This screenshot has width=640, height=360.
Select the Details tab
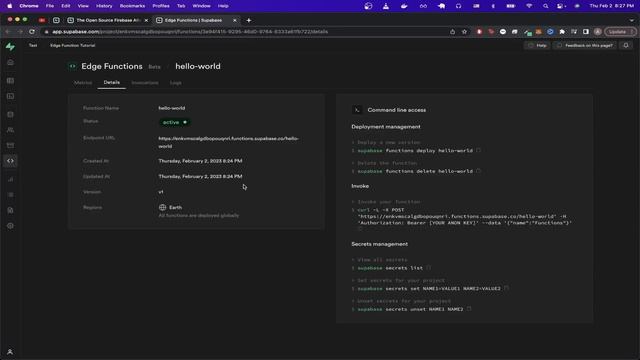point(111,82)
